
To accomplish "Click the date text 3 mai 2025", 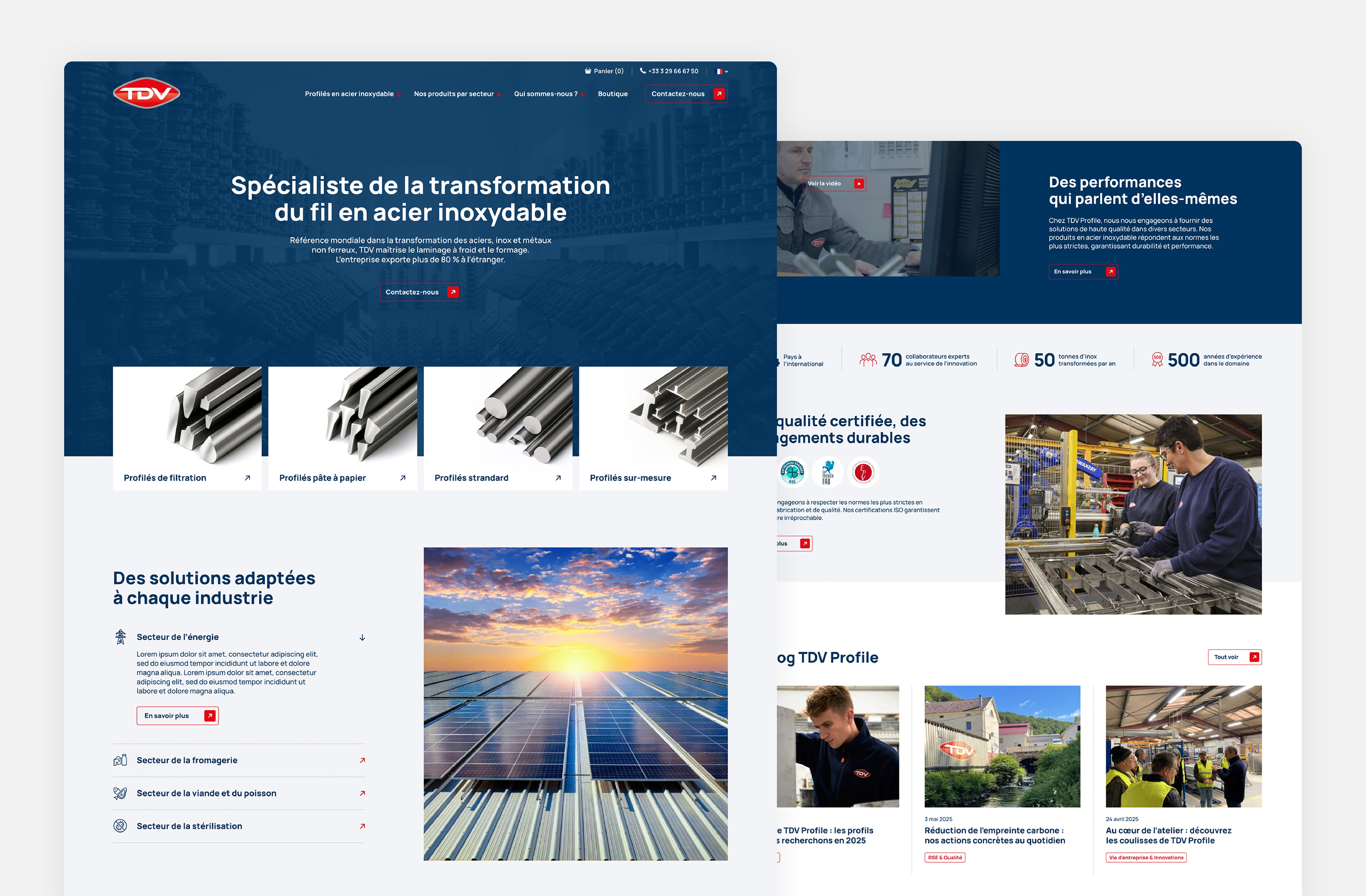I will tap(938, 819).
